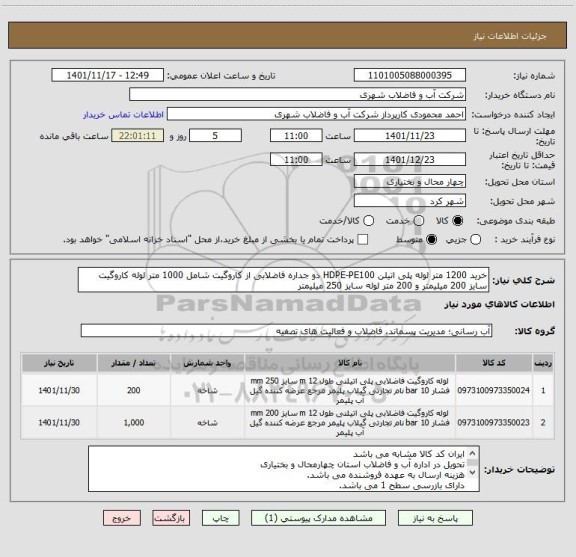The image size is (576, 557).
Task: Click the price validity time 11:00 field
Action: 296,159
